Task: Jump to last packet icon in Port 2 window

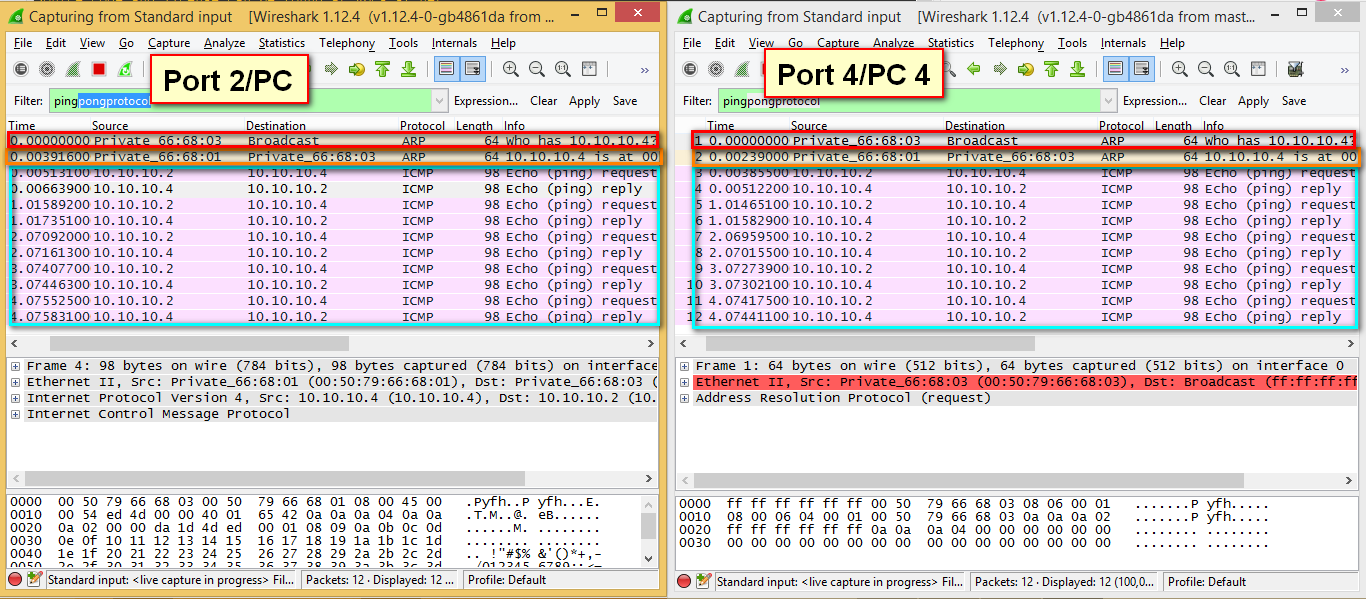Action: click(x=409, y=68)
